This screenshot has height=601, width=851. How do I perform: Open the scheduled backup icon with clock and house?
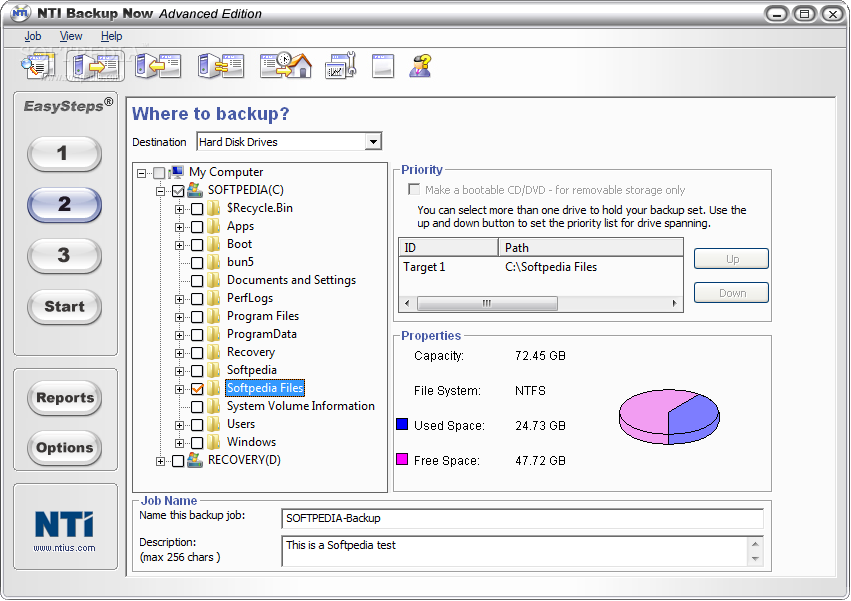coord(285,66)
